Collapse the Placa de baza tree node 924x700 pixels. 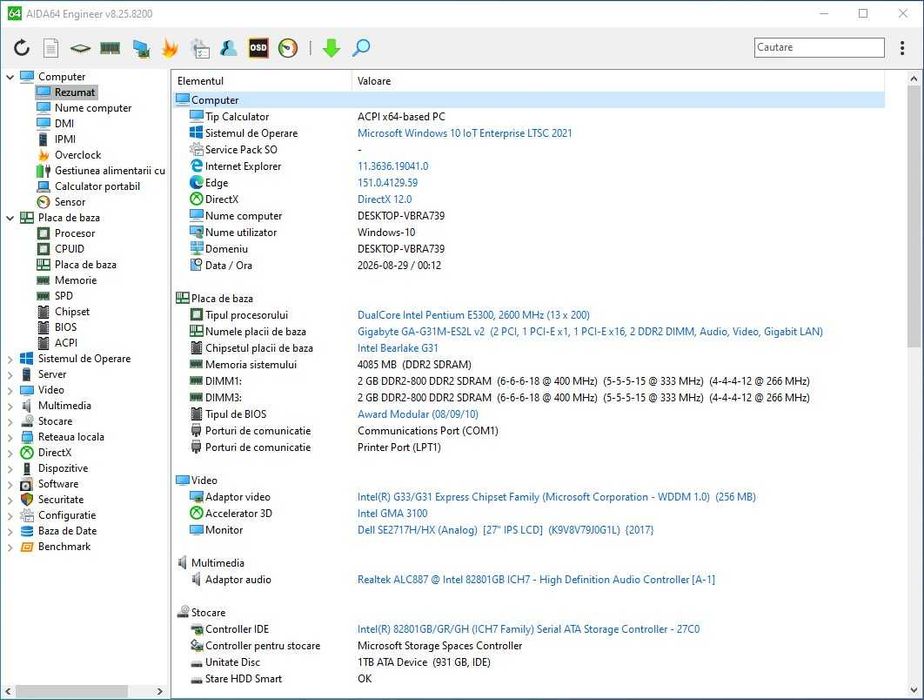click(10, 218)
